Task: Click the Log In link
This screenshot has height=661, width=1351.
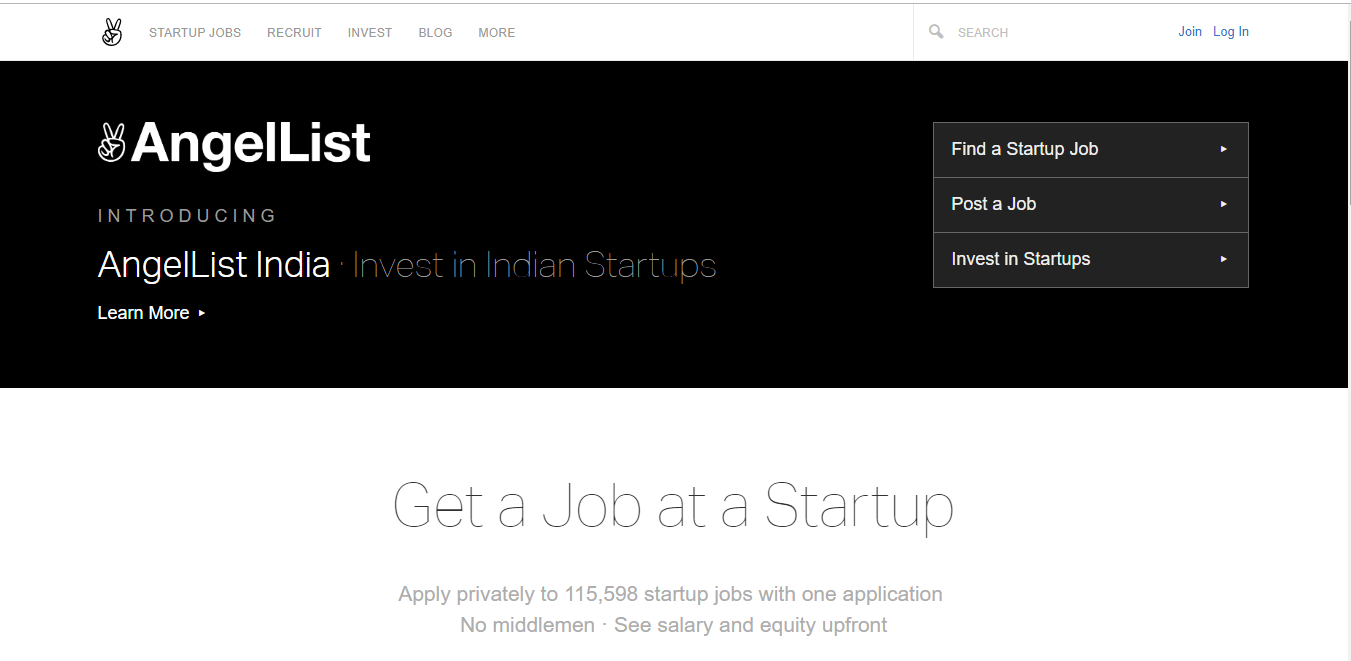Action: tap(1231, 32)
